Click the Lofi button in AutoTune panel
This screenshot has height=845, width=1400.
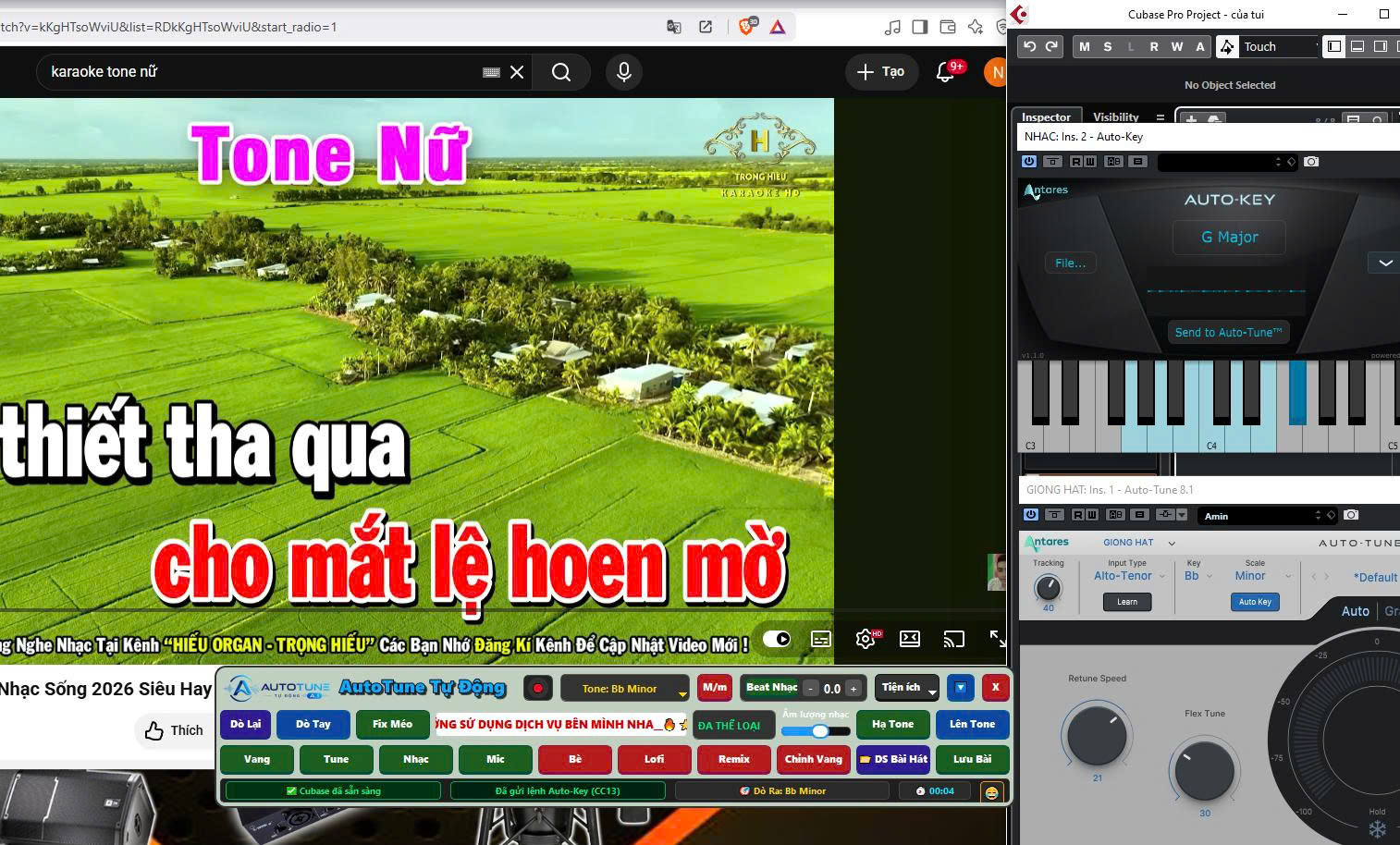pos(655,759)
